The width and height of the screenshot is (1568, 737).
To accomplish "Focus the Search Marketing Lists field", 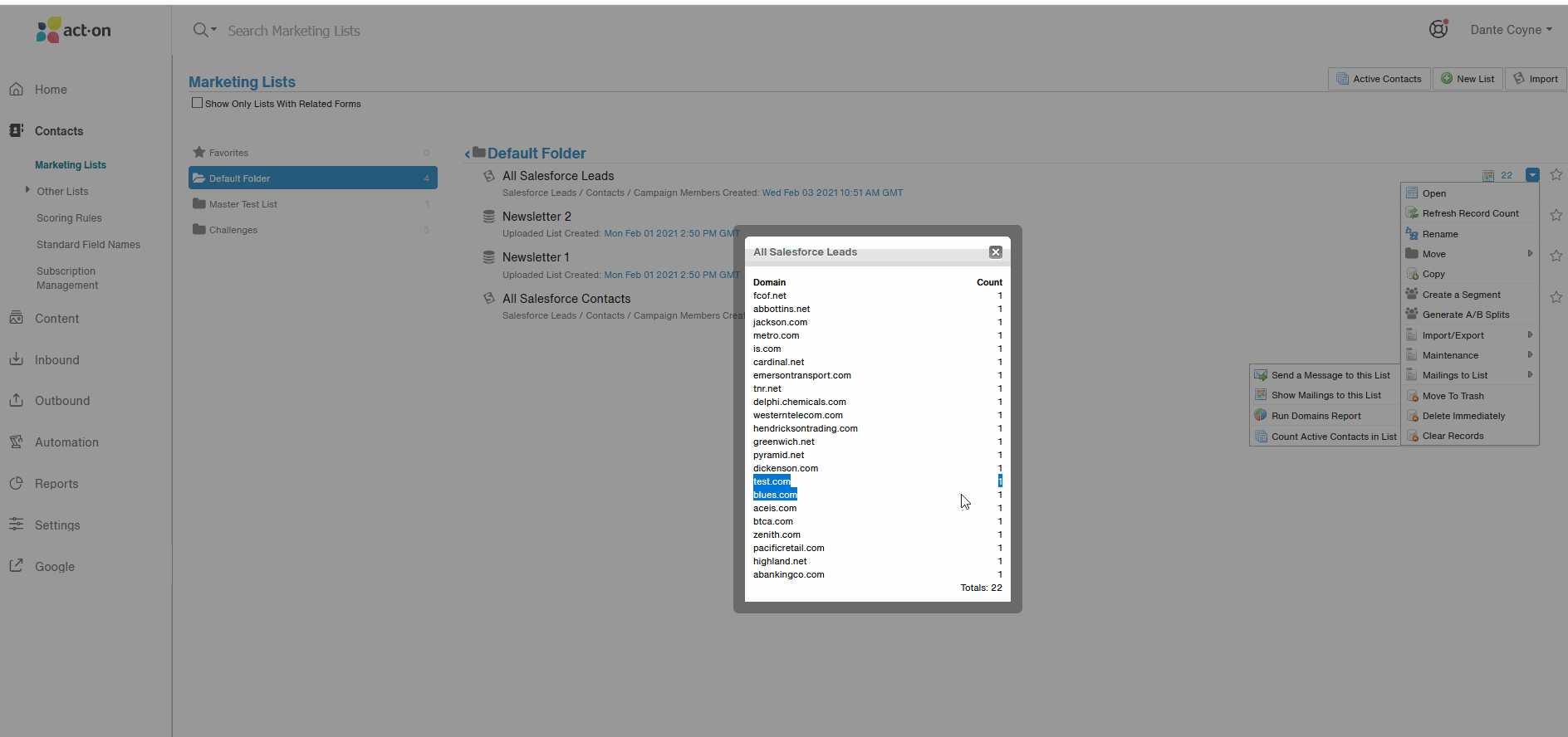I will pyautogui.click(x=294, y=31).
